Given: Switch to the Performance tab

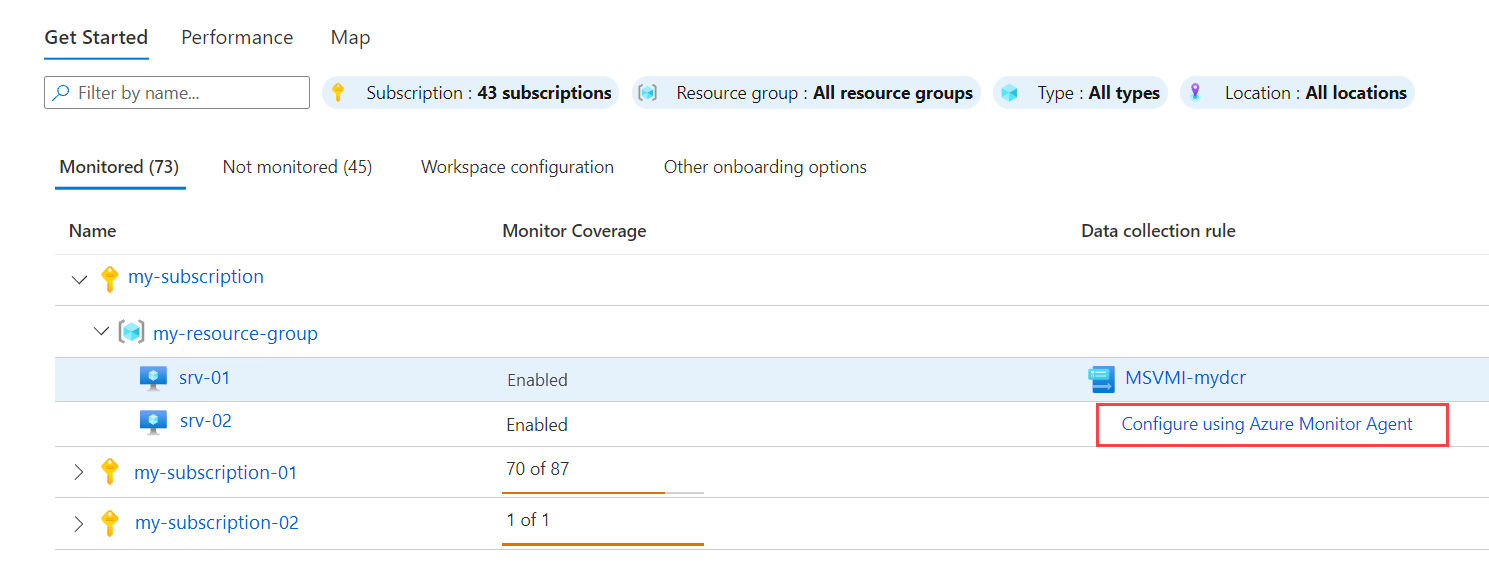Looking at the screenshot, I should (x=237, y=38).
